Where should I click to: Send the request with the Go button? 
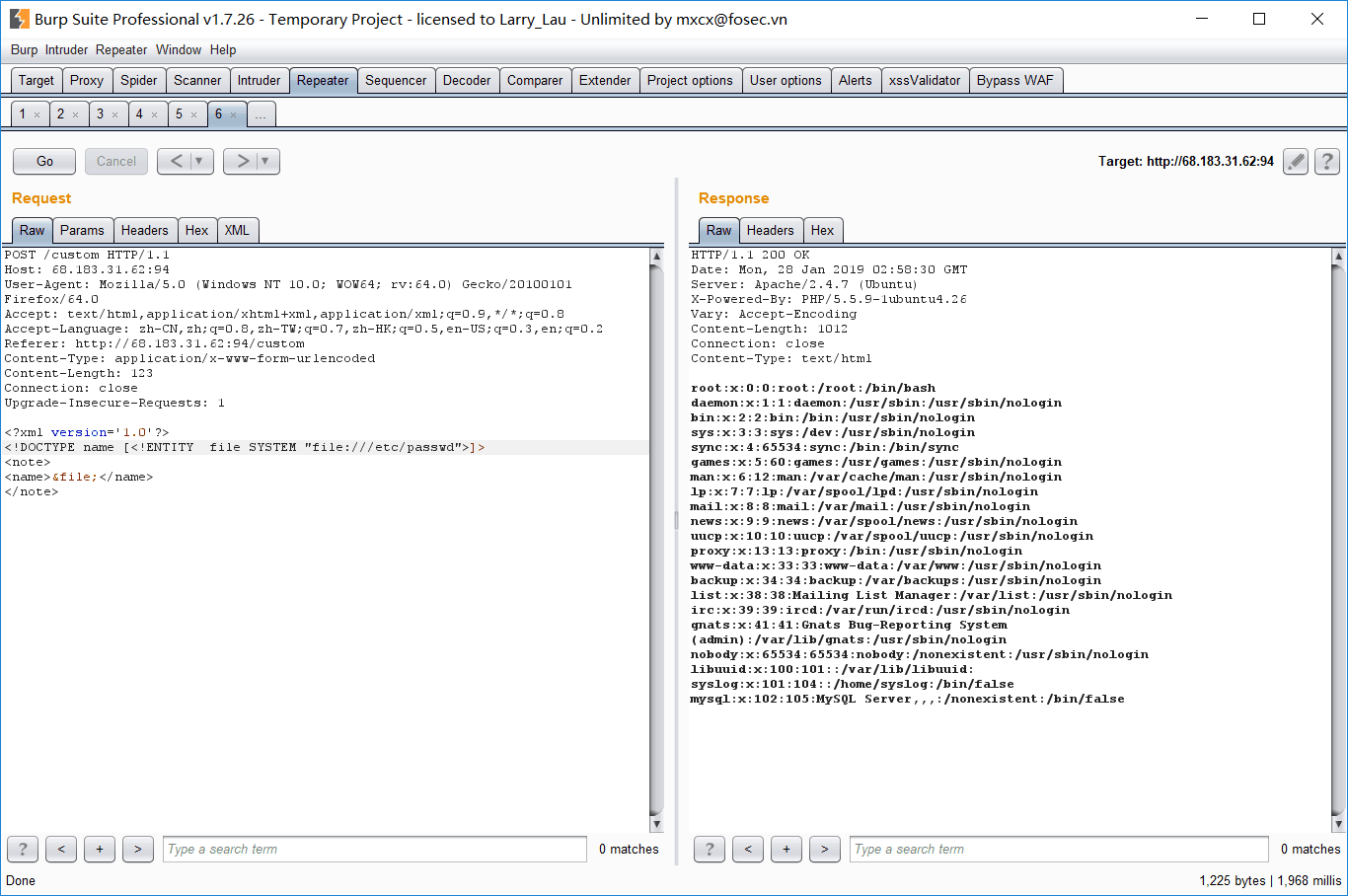(44, 161)
